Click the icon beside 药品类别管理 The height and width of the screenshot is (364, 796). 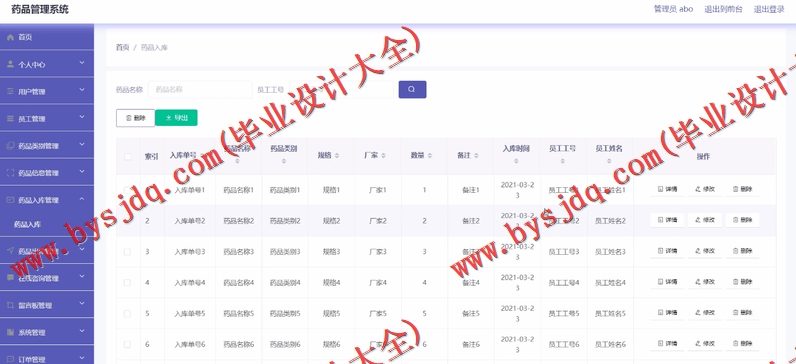10,146
